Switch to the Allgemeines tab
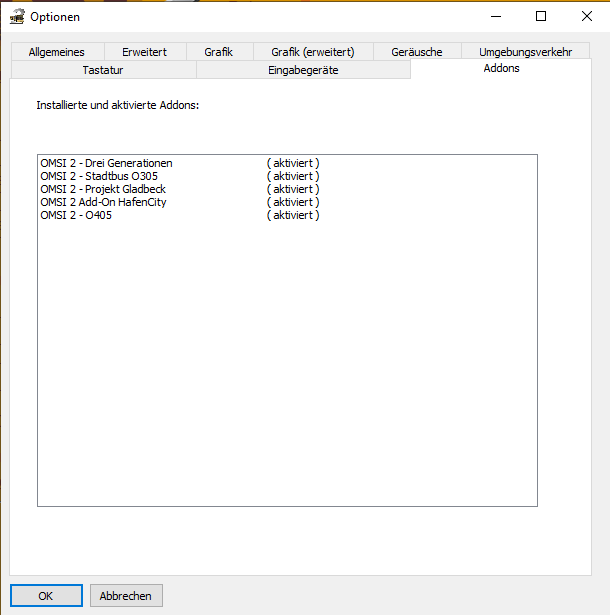Screen dimensions: 610x615 (57, 52)
